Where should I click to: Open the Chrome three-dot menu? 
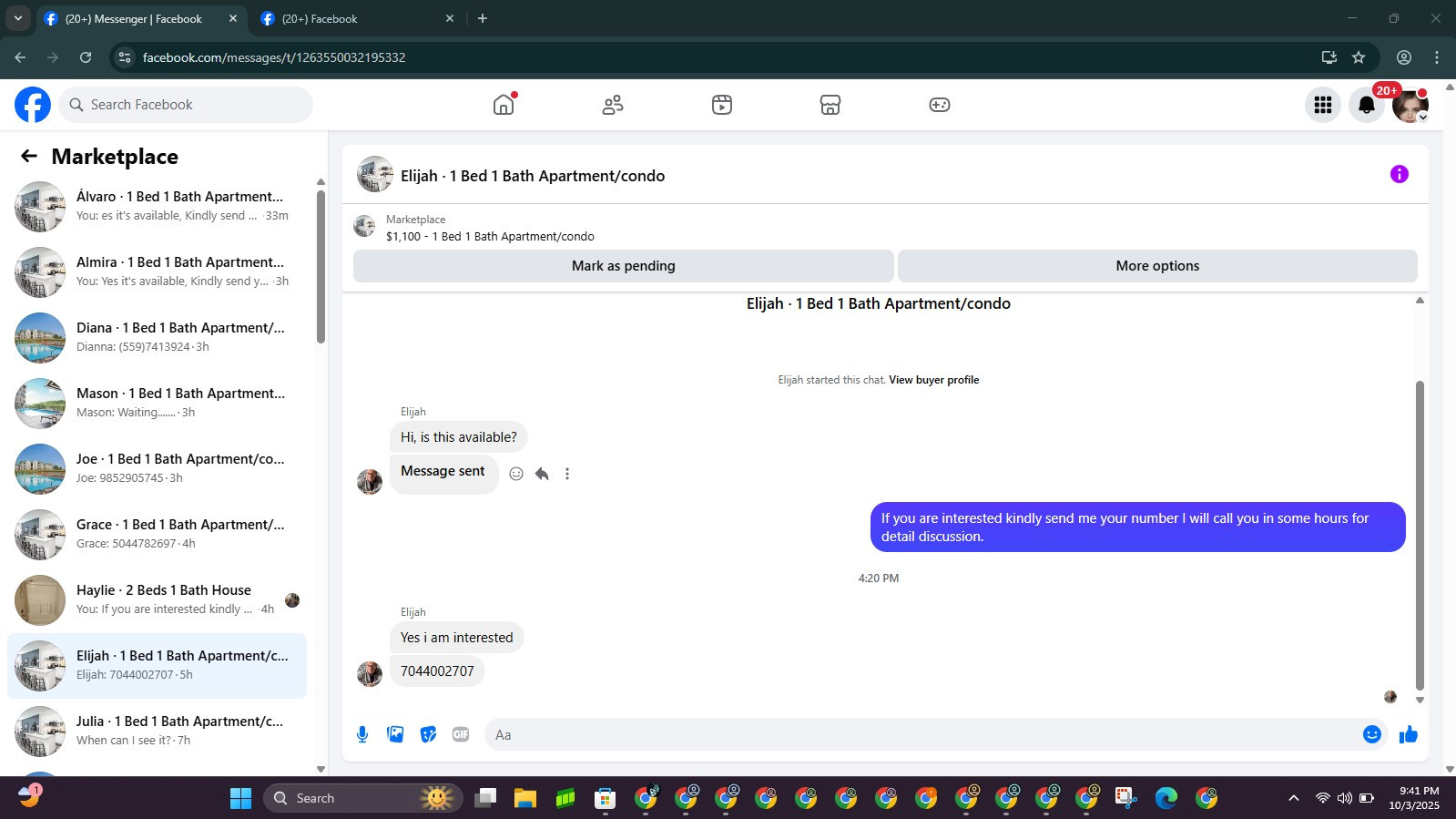point(1437,57)
